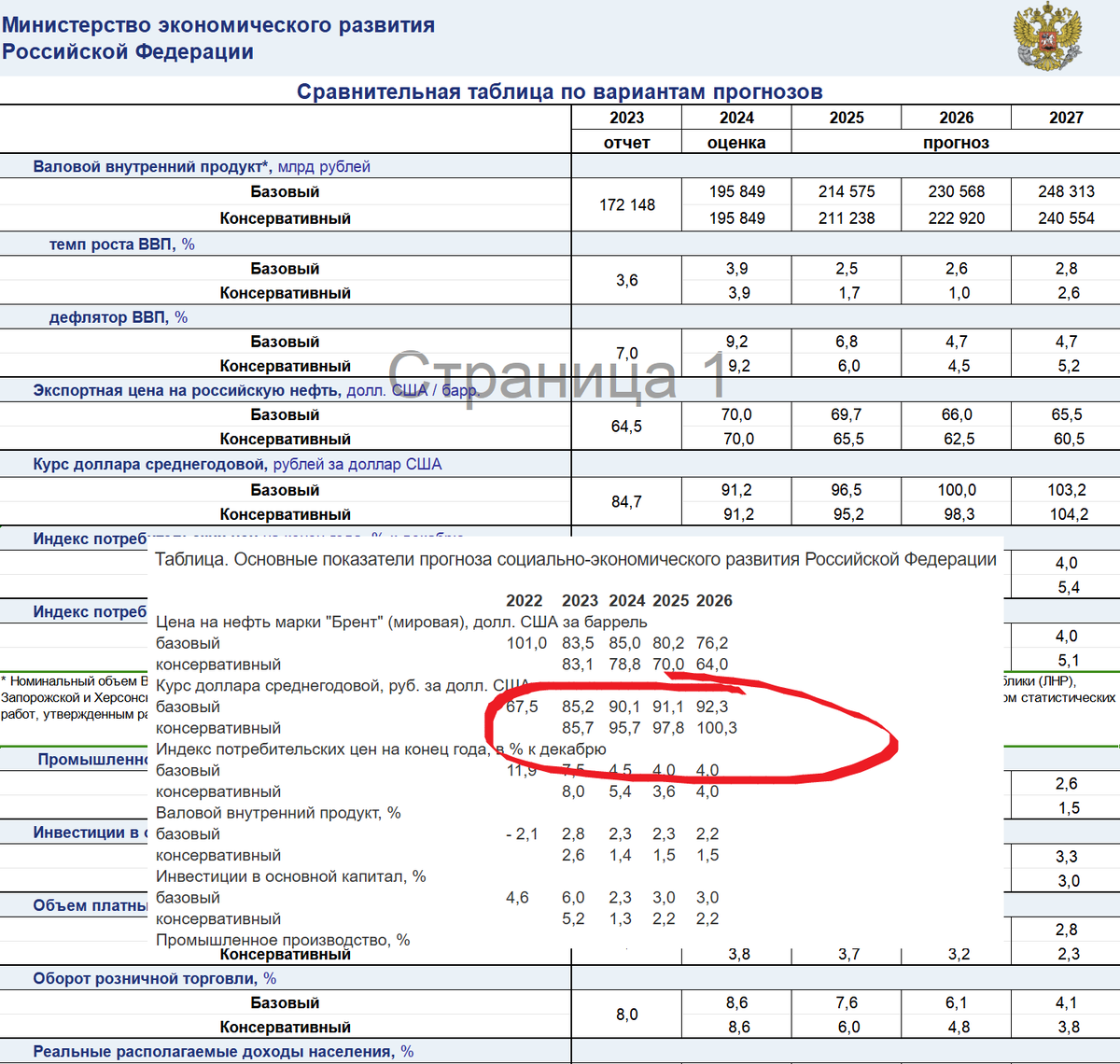The height and width of the screenshot is (1064, 1120).
Task: Select overlay row 'Инвестиции в основной капитал, %'
Action: 291,876
